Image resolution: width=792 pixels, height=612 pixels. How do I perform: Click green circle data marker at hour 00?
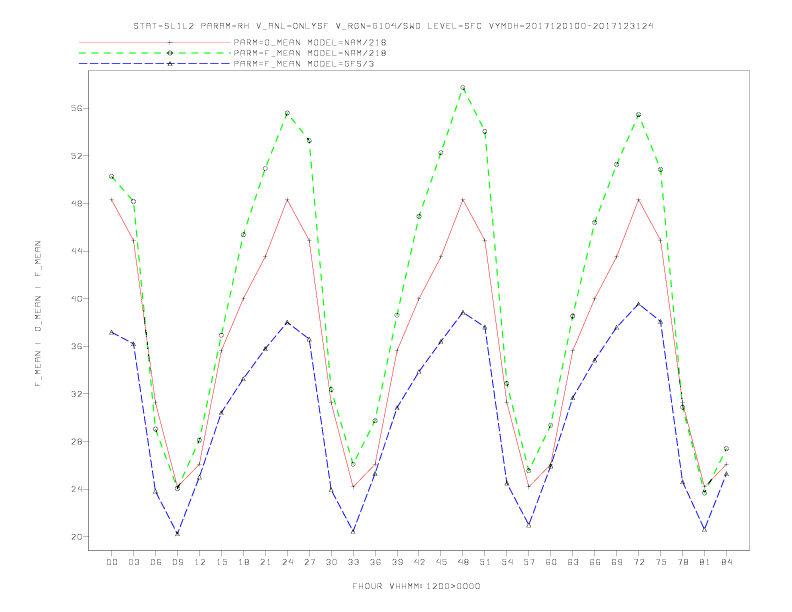point(112,177)
